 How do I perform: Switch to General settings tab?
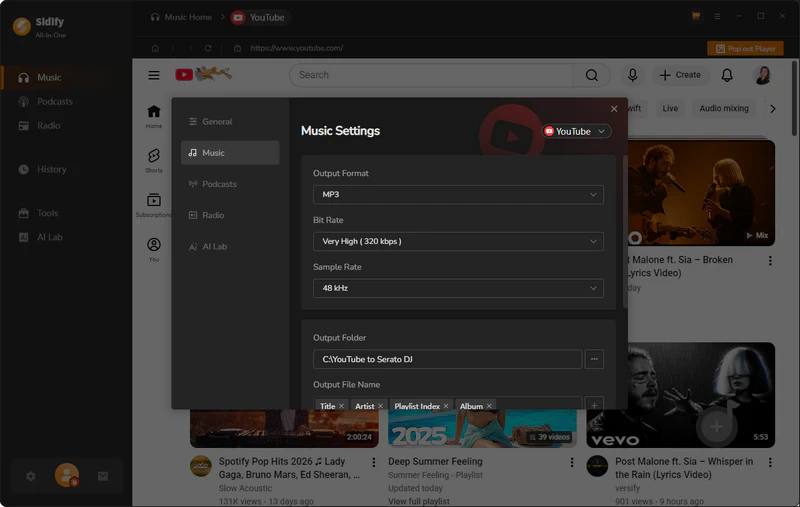(x=230, y=121)
